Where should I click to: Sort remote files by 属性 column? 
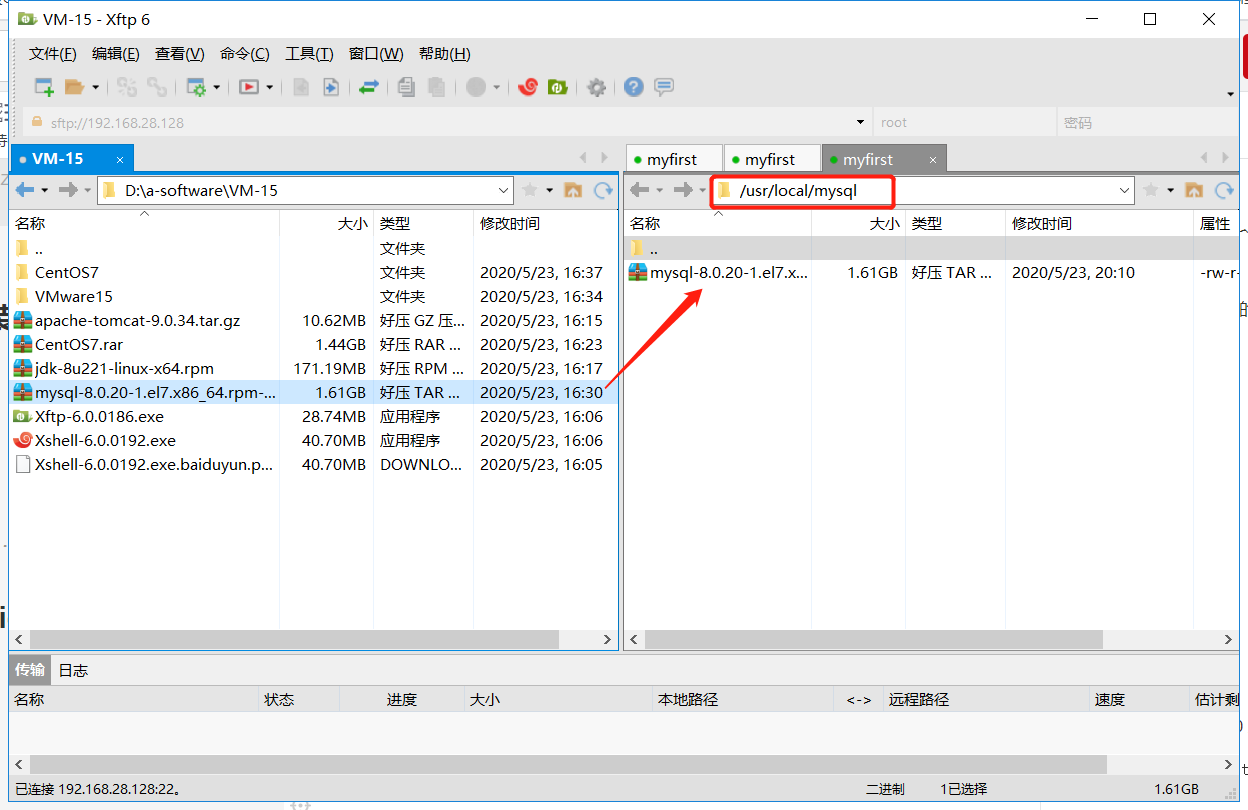tap(1216, 224)
